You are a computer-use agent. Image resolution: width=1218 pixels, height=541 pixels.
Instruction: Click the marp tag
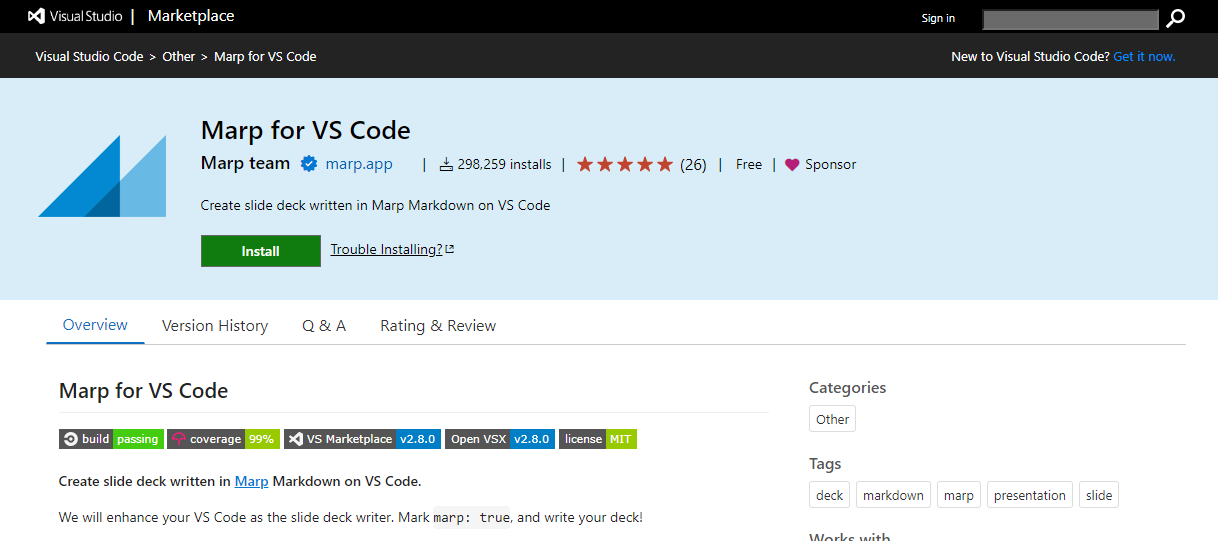[x=959, y=495]
